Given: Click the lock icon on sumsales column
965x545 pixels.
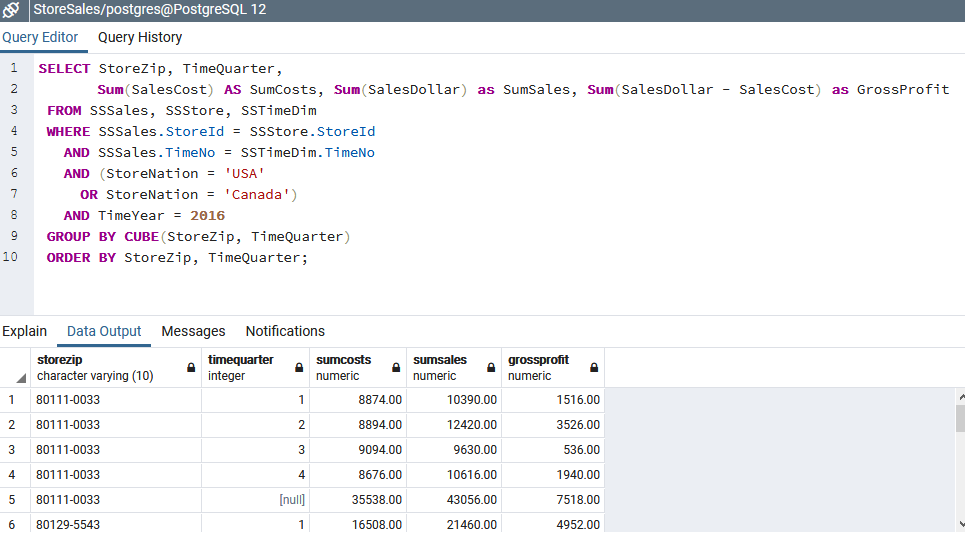Looking at the screenshot, I should pos(490,368).
